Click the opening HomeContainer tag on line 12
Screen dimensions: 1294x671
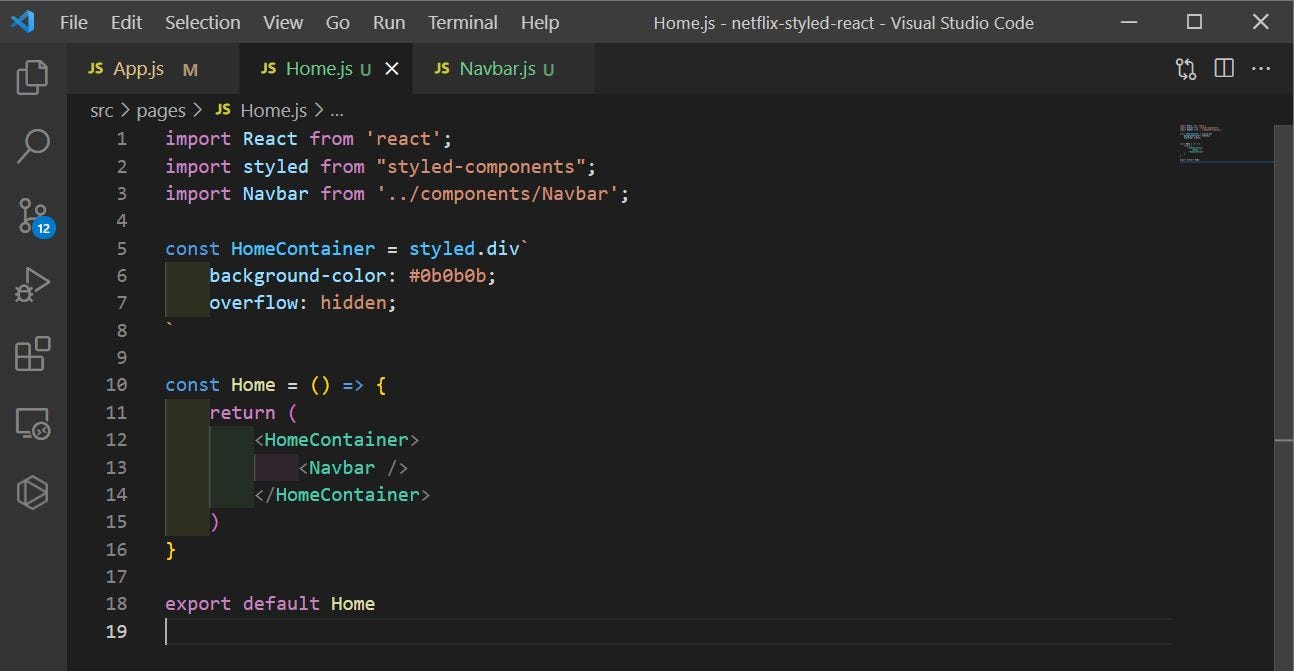click(337, 439)
